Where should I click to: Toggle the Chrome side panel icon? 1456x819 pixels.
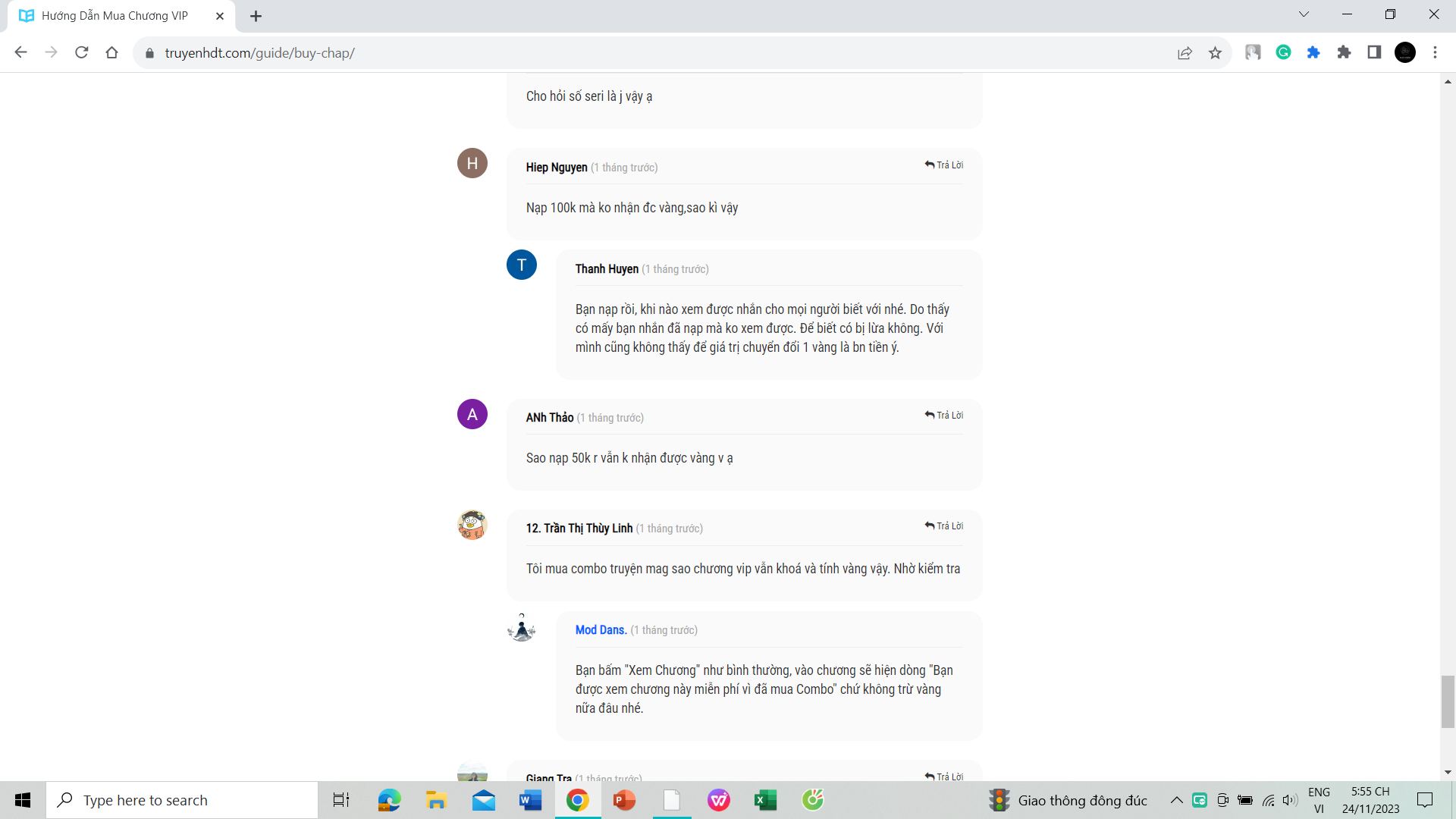coord(1374,52)
